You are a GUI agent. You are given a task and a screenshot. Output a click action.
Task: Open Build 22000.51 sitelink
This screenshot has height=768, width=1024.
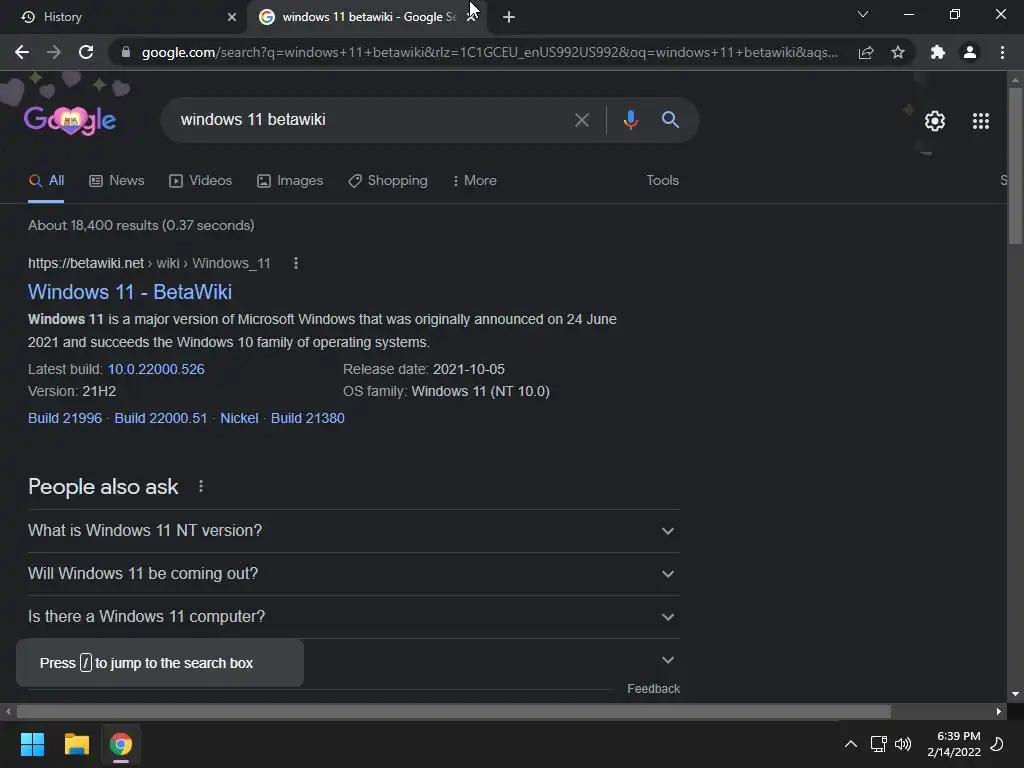point(161,419)
